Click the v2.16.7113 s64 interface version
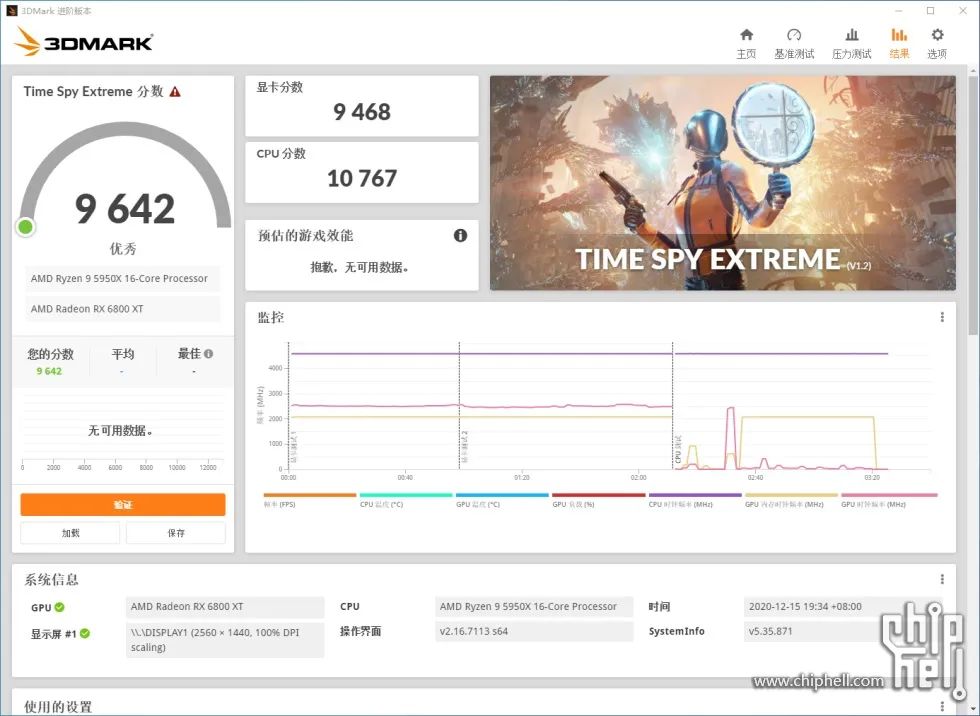Viewport: 980px width, 716px height. tap(534, 632)
